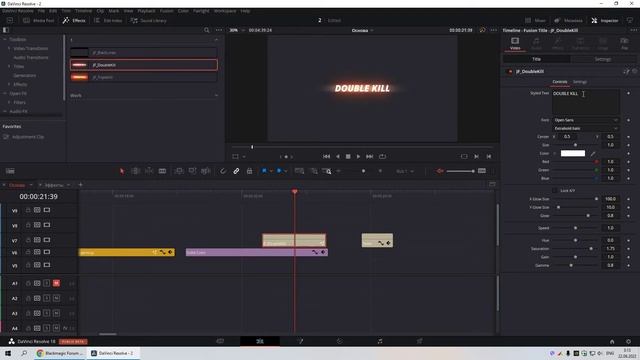
Task: Open the Workspace menu
Action: coord(225,11)
